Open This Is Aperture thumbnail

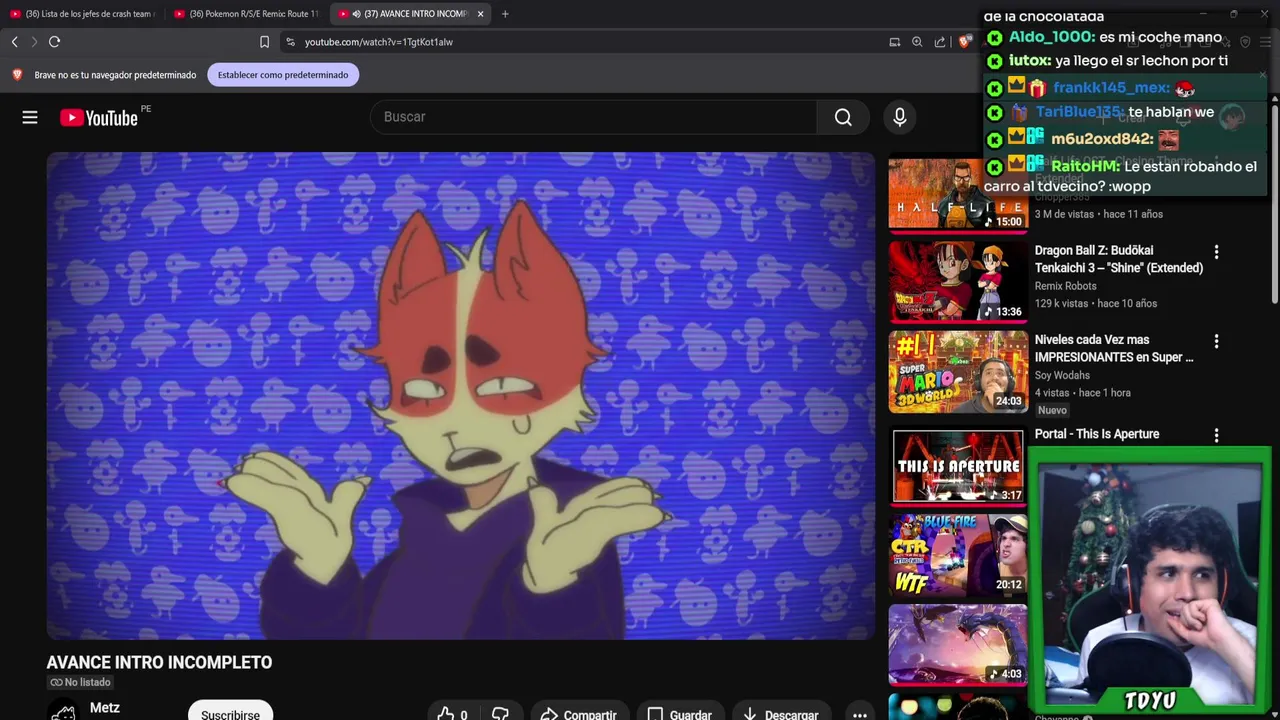(x=958, y=466)
